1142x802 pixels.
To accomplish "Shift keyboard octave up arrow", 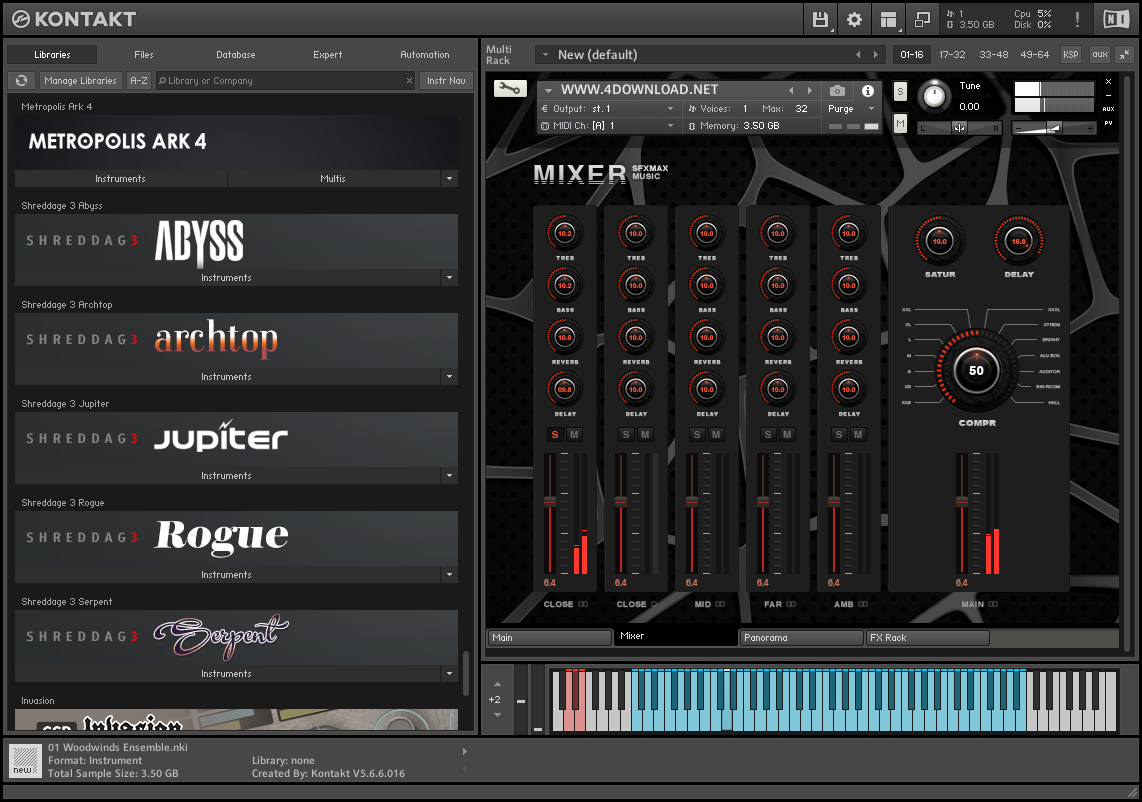I will (497, 684).
